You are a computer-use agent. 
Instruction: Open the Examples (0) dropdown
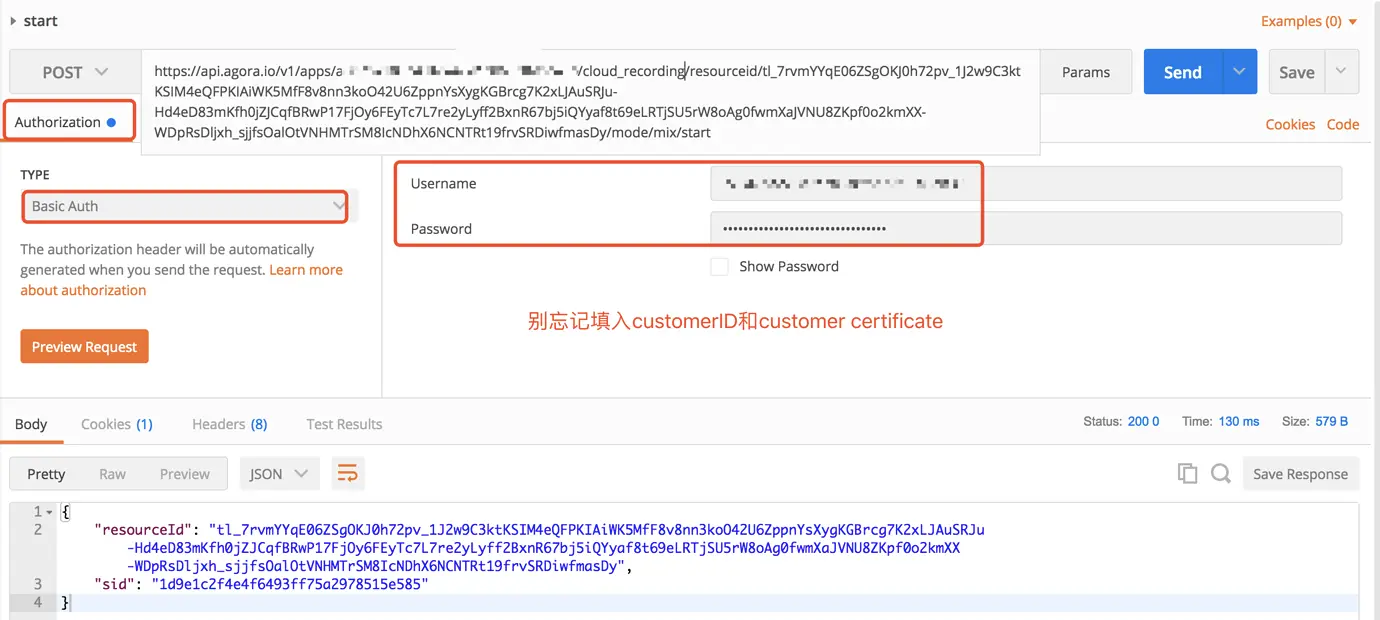[x=1309, y=21]
